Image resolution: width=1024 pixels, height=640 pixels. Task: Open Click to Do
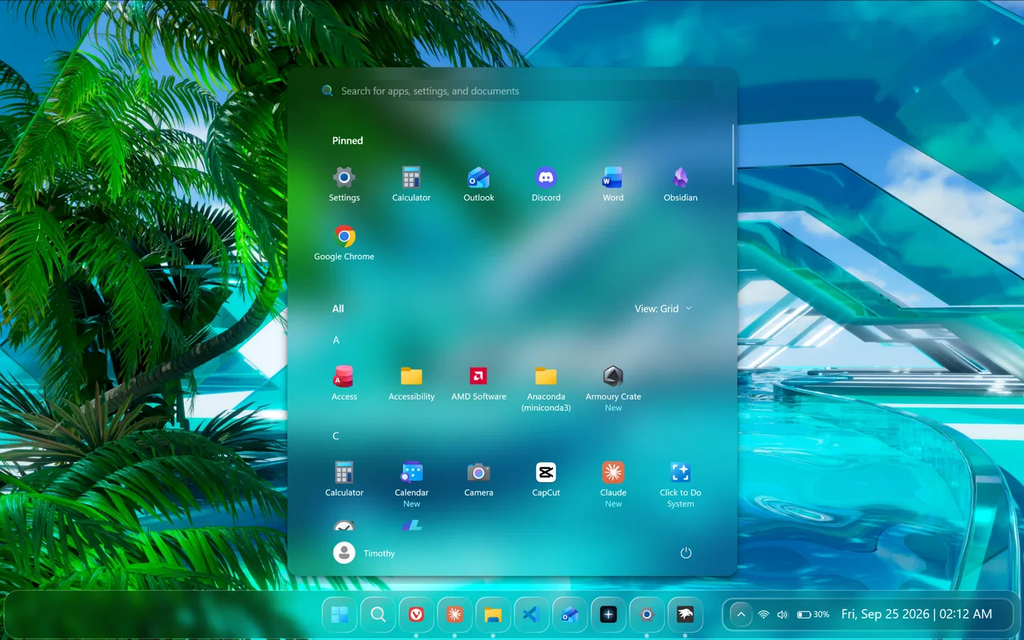[x=680, y=485]
